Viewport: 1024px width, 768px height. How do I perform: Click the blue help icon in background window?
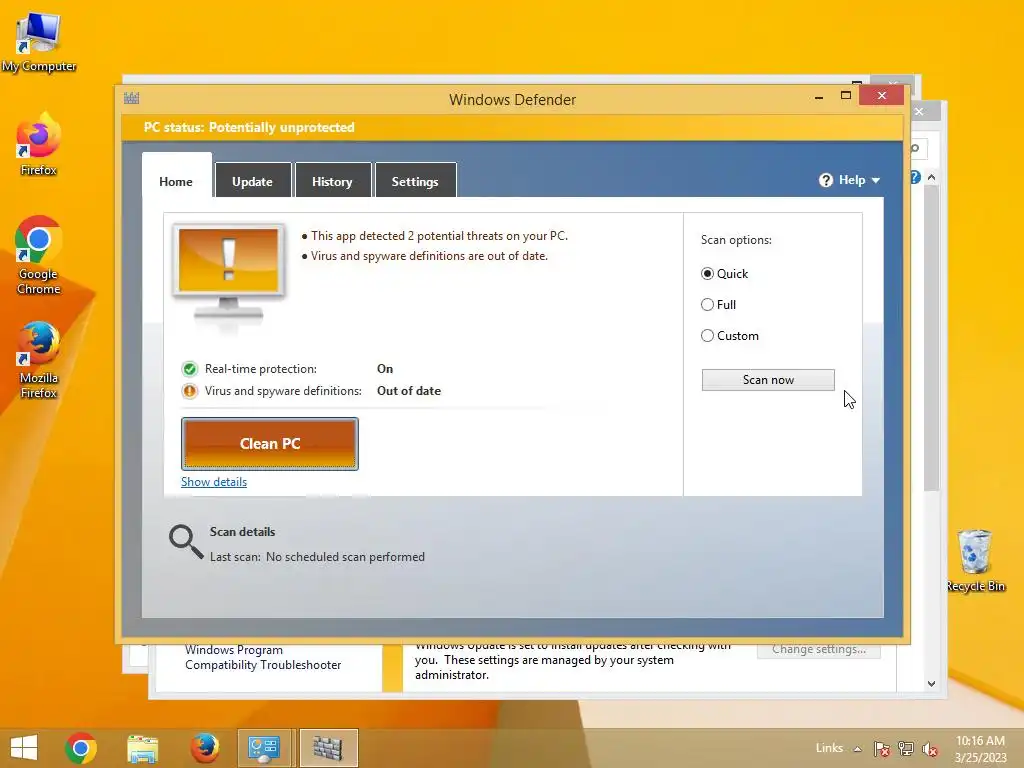[x=916, y=177]
